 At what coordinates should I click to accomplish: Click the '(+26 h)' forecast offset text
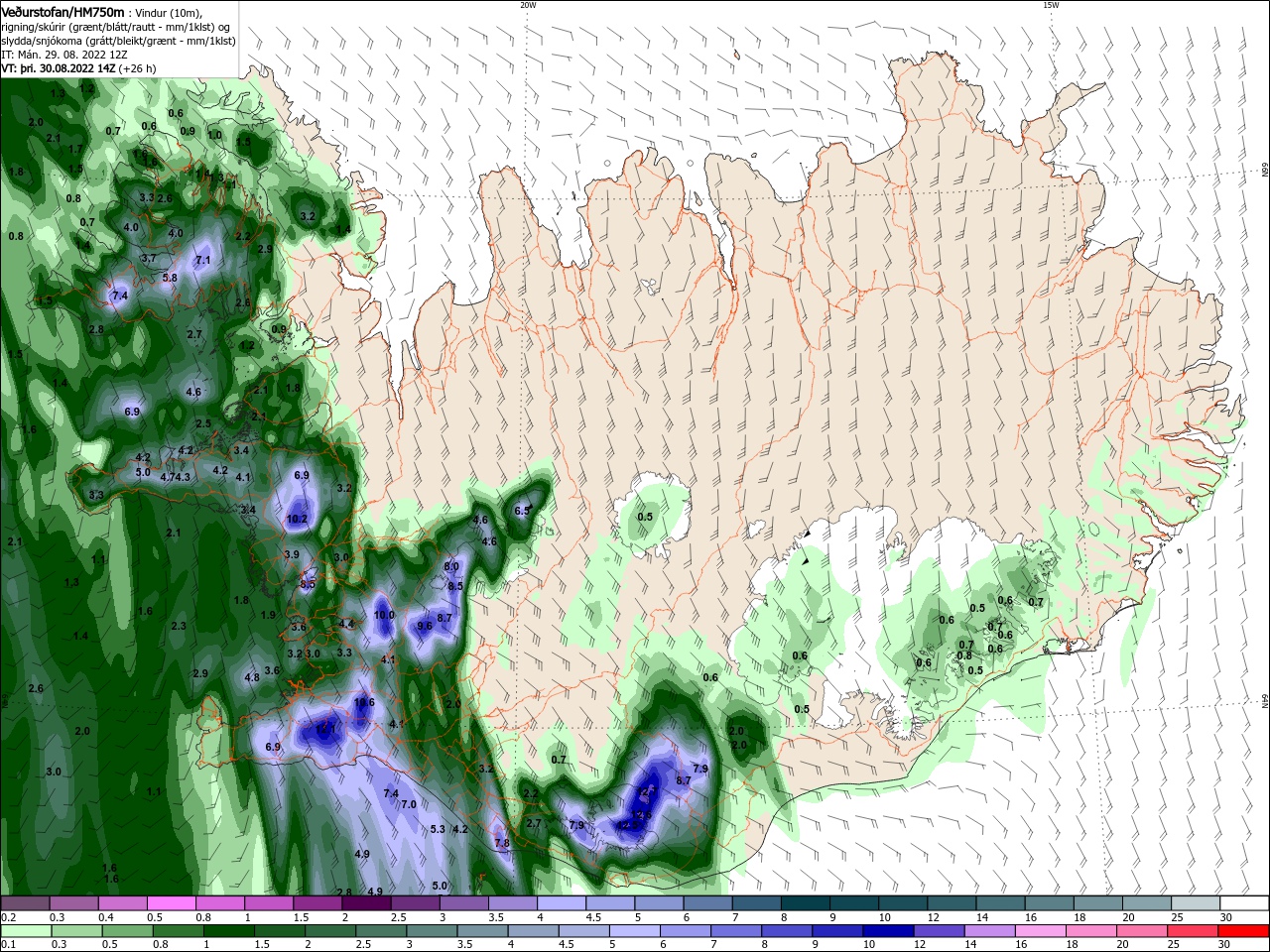[x=138, y=68]
